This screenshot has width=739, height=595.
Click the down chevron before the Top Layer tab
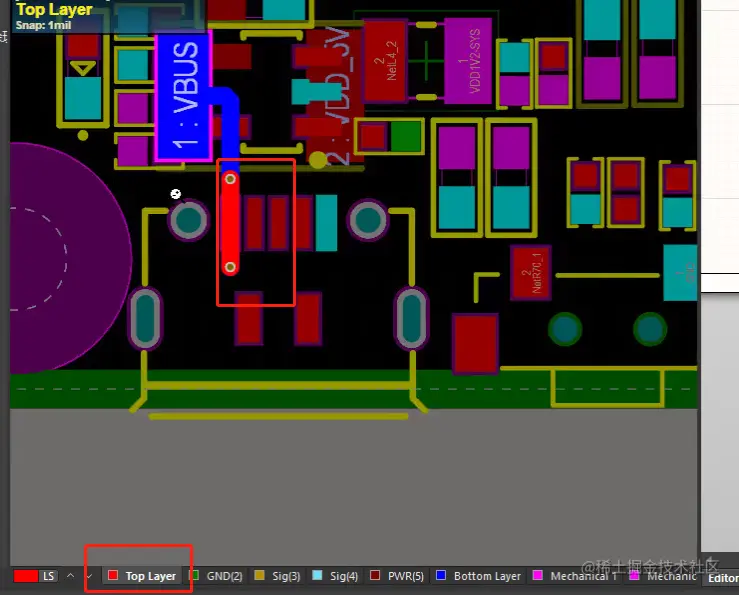pos(90,576)
